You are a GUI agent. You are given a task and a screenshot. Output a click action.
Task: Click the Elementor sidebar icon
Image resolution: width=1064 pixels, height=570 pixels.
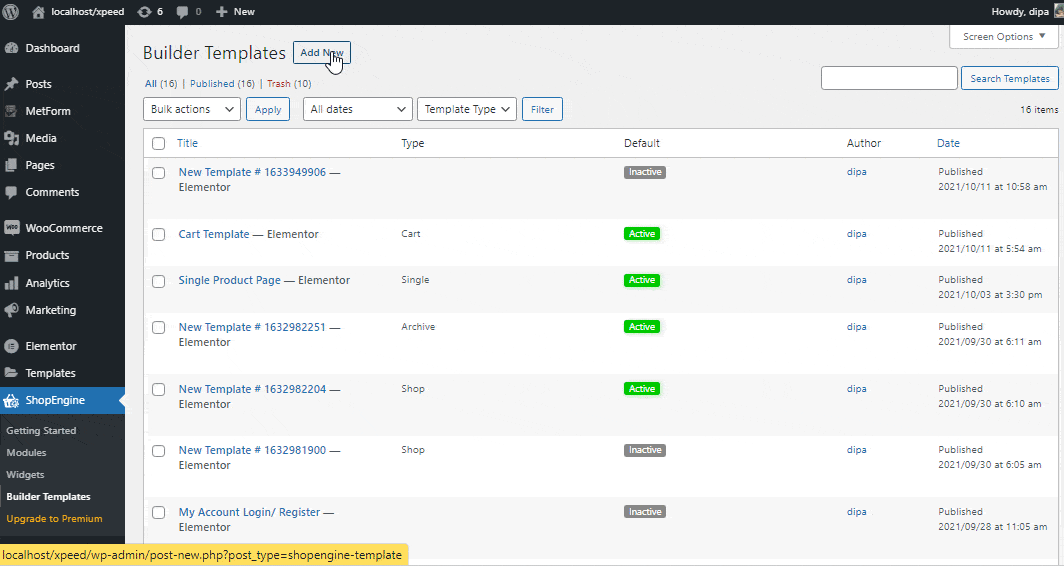click(x=12, y=346)
